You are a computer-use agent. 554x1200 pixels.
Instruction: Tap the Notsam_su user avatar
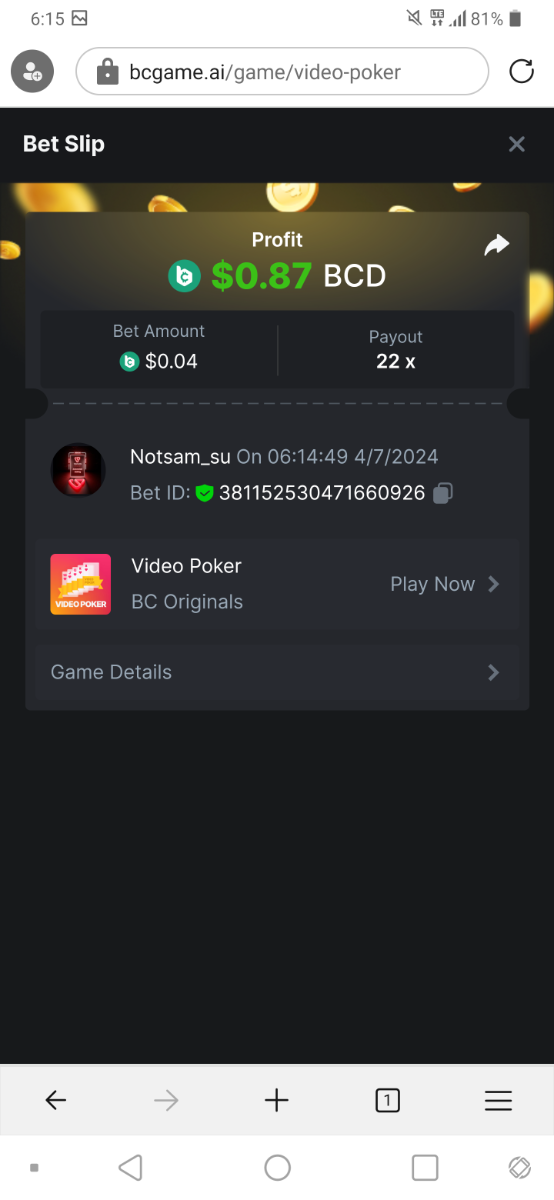pos(78,470)
